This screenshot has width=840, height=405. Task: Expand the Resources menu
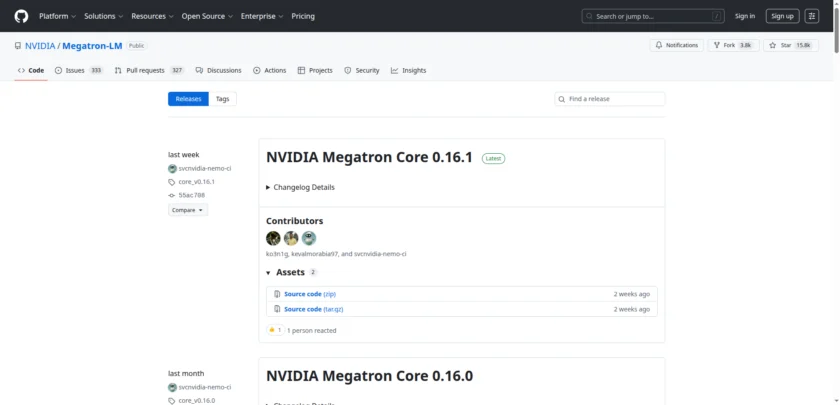152,16
